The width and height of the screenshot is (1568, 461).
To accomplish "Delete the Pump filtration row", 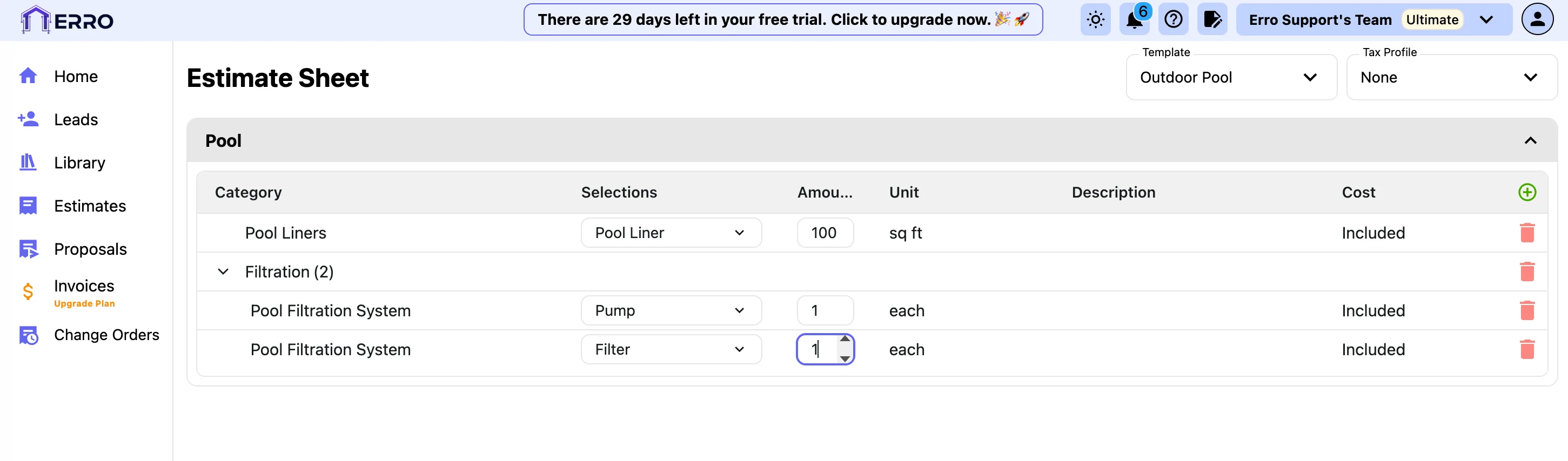I will click(x=1526, y=311).
